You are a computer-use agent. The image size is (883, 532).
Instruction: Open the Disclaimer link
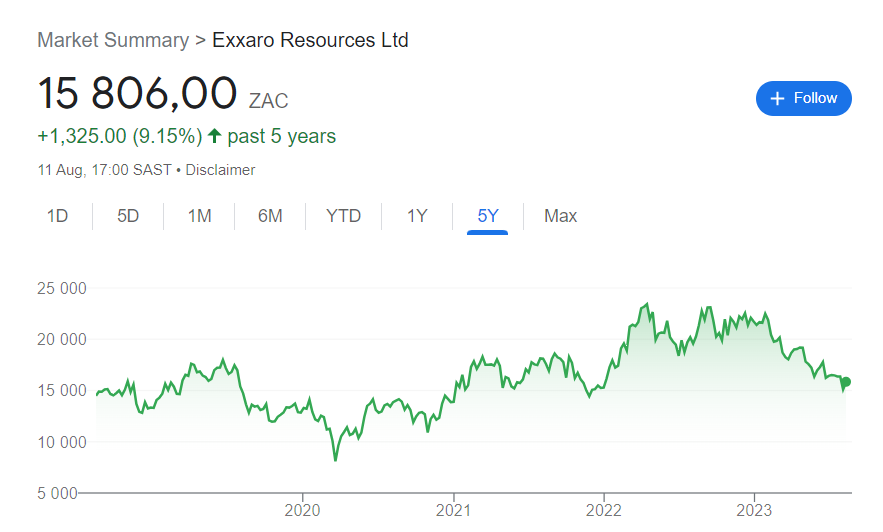pos(220,170)
